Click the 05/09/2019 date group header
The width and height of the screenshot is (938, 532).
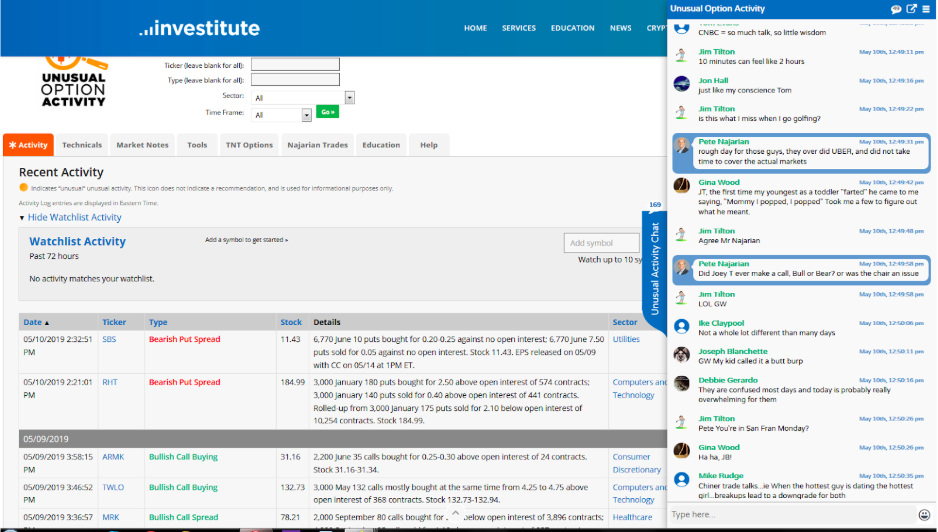click(x=343, y=439)
